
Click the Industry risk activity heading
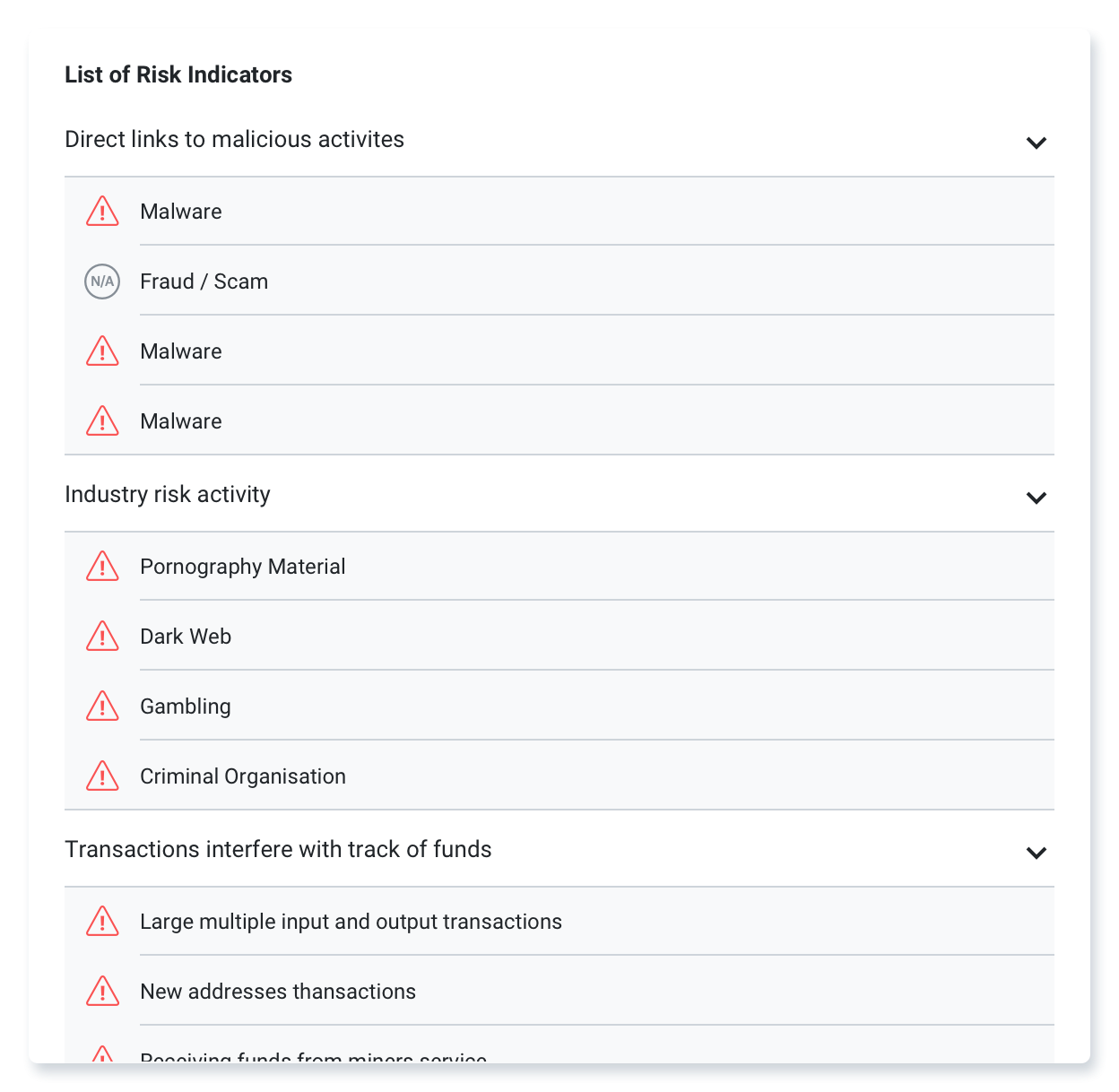point(168,494)
